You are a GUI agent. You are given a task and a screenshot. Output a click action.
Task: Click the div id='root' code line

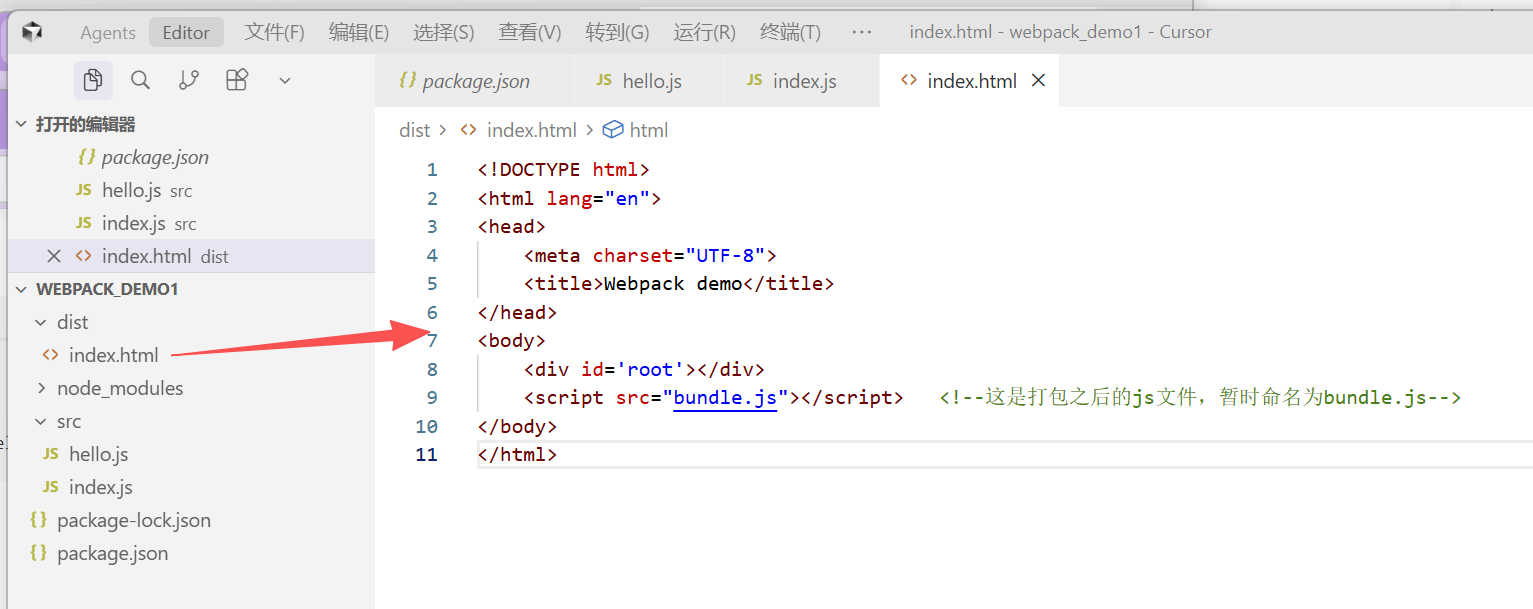click(644, 370)
